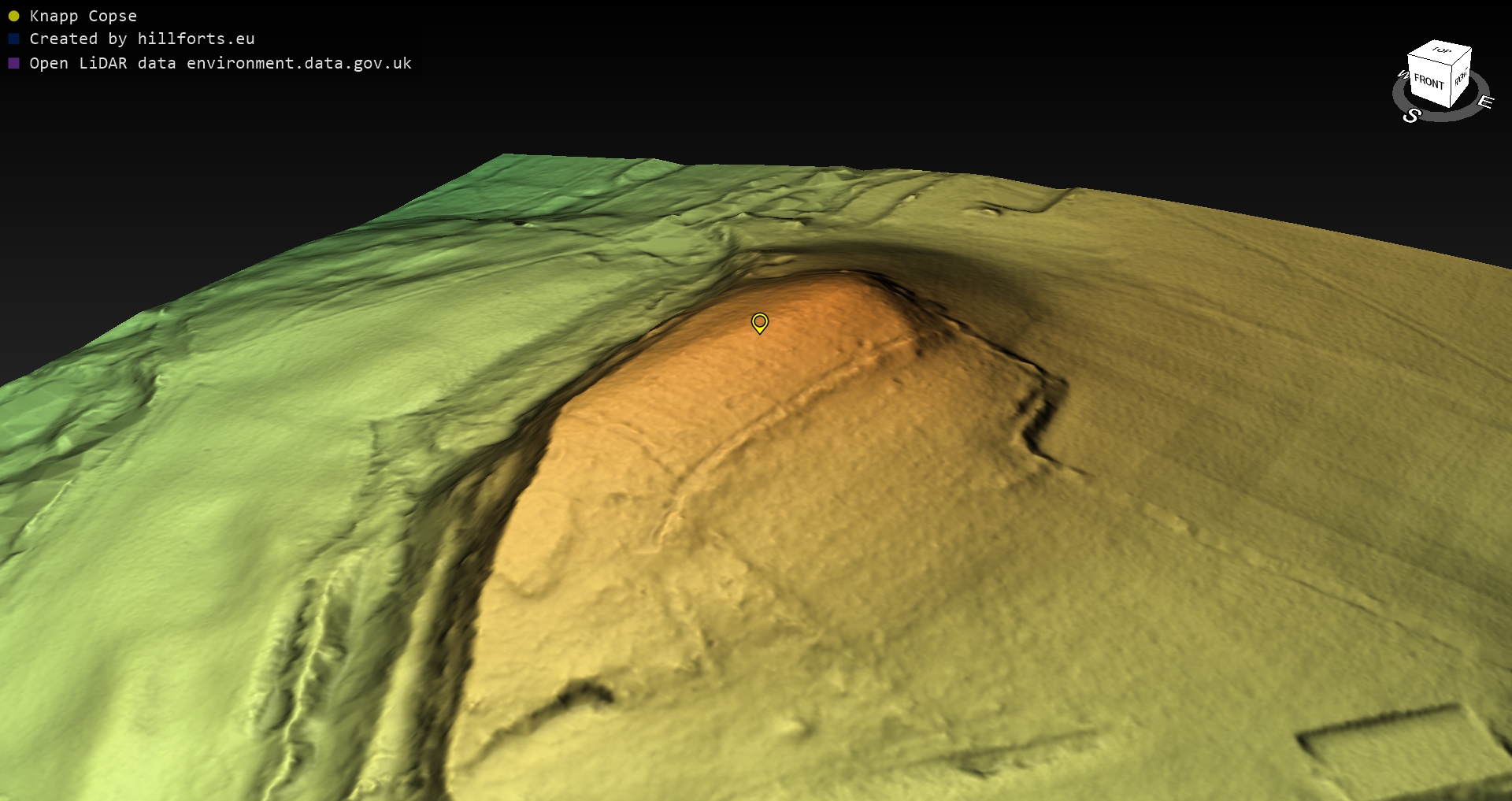Open the Created by hillforts.eu link

pyautogui.click(x=142, y=39)
